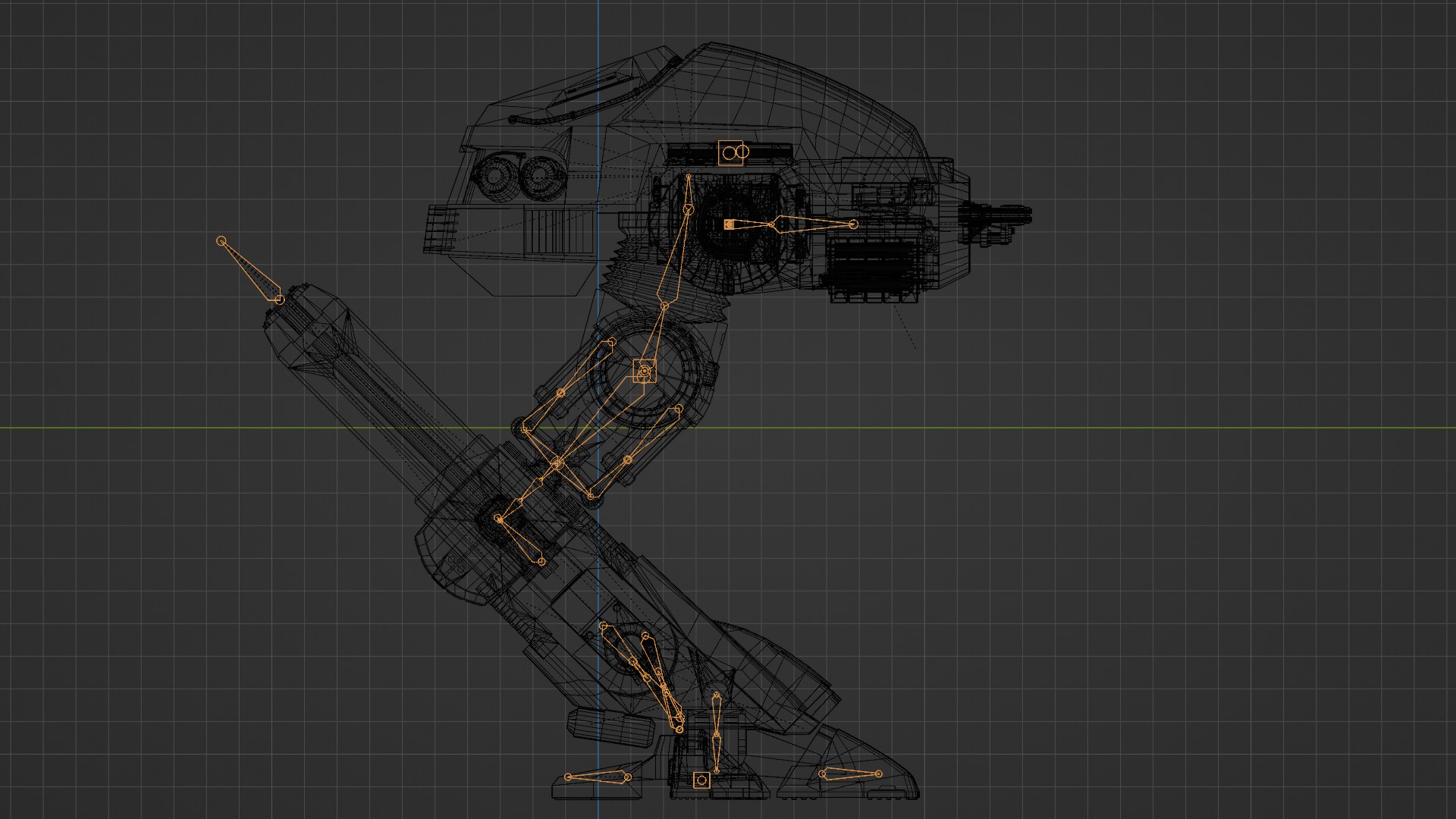The height and width of the screenshot is (819, 1456).
Task: Select the rear toe bone at the heel
Action: click(x=598, y=777)
